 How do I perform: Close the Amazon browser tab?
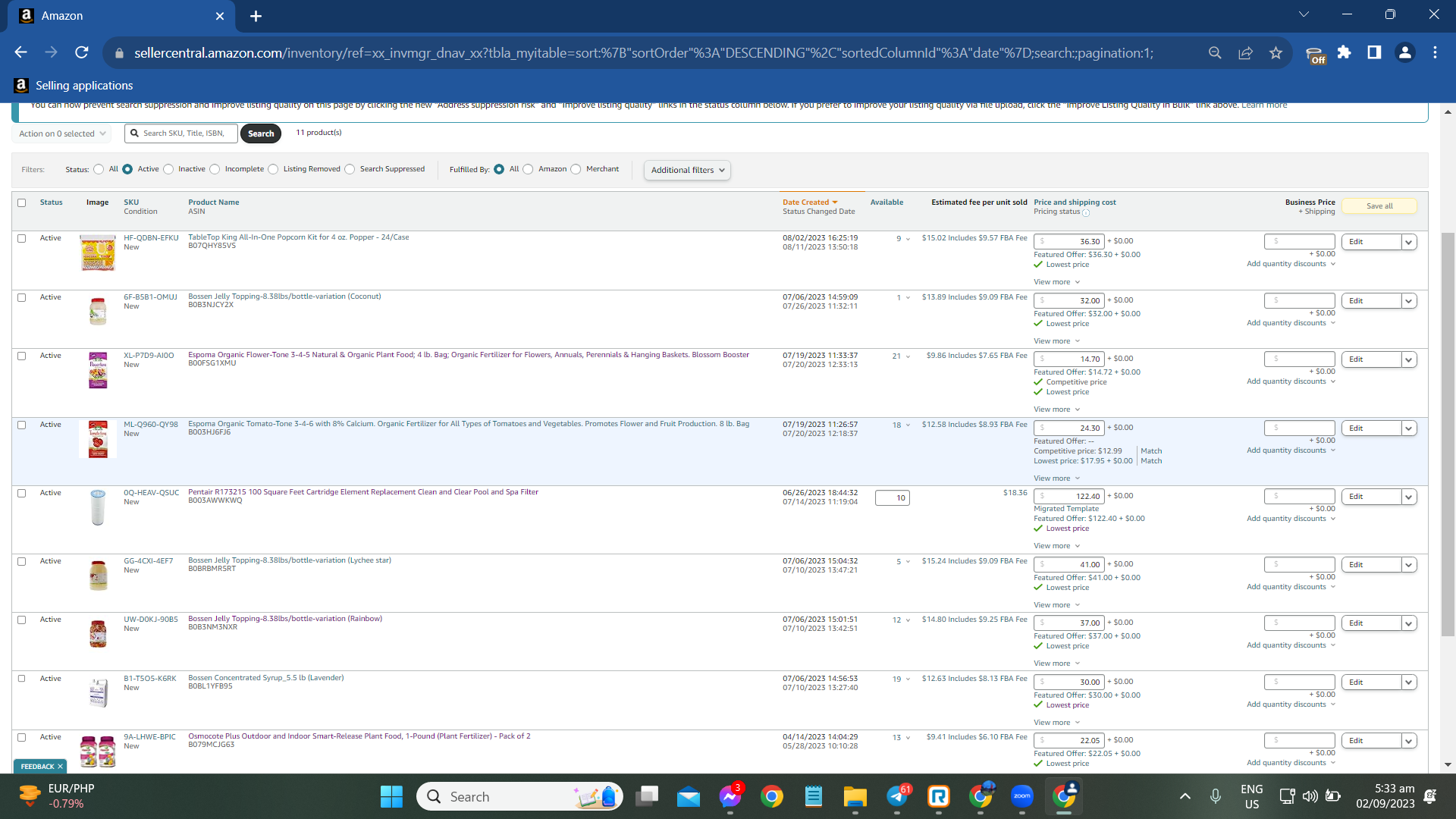tap(220, 16)
